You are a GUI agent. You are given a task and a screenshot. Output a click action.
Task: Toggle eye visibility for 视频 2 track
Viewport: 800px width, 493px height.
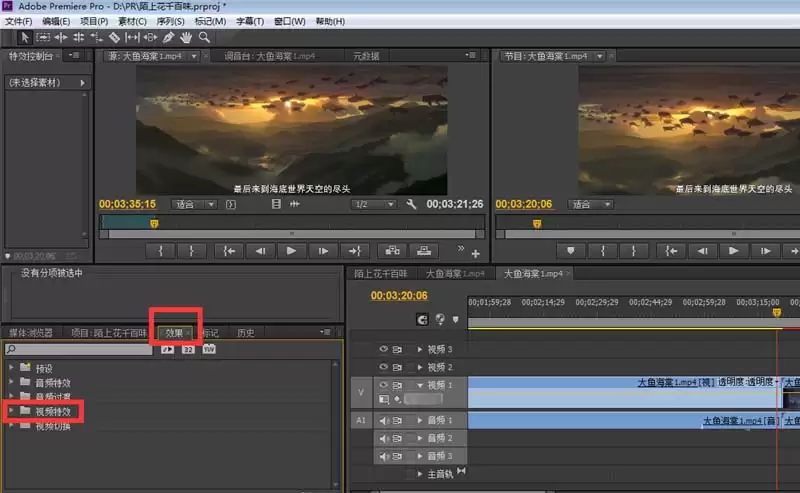(382, 367)
